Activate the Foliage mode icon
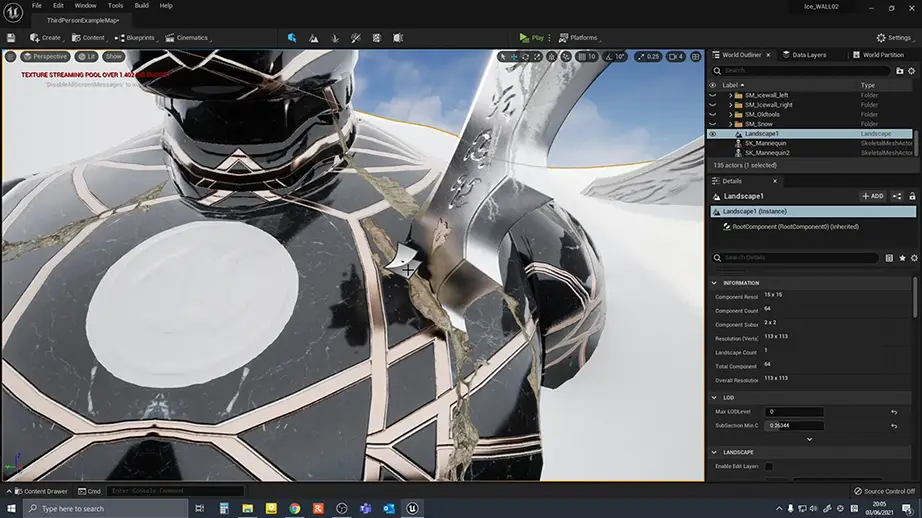Screen dimensions: 922x518 pyautogui.click(x=337, y=38)
